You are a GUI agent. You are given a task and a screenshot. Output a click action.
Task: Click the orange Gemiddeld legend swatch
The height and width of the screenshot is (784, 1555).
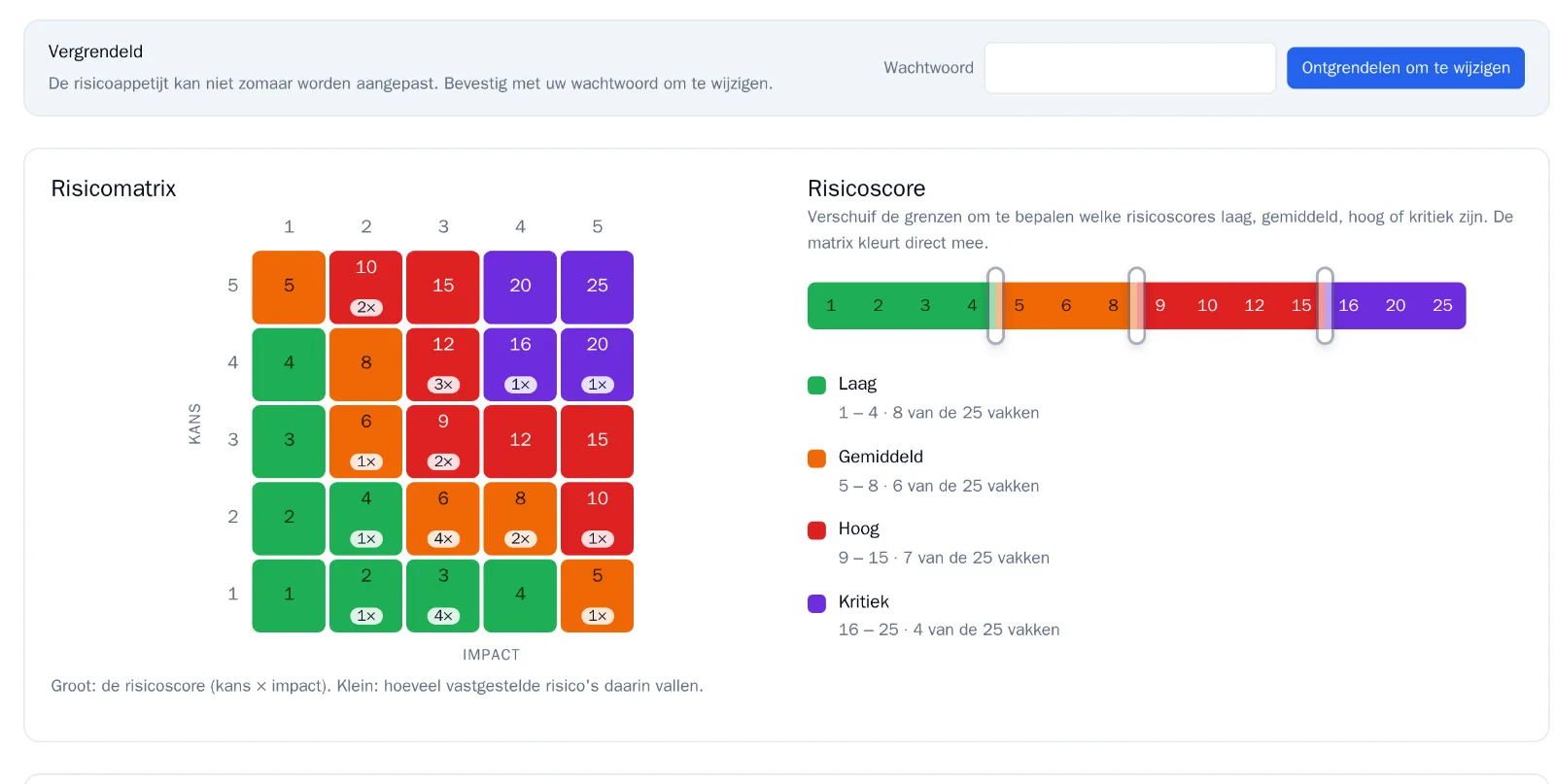click(816, 458)
